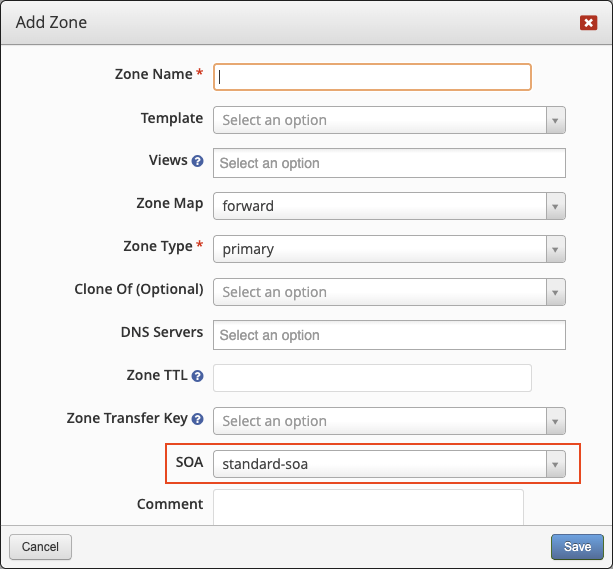Screen dimensions: 613x569
Task: Click the Zone TTL input field
Action: pos(372,378)
